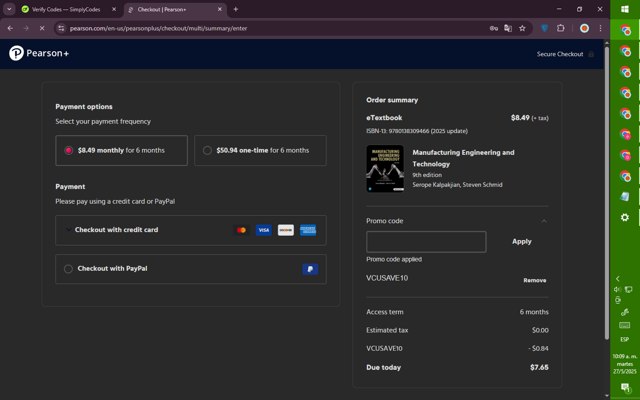The height and width of the screenshot is (400, 640).
Task: Choose Checkout with PayPal option
Action: click(69, 269)
